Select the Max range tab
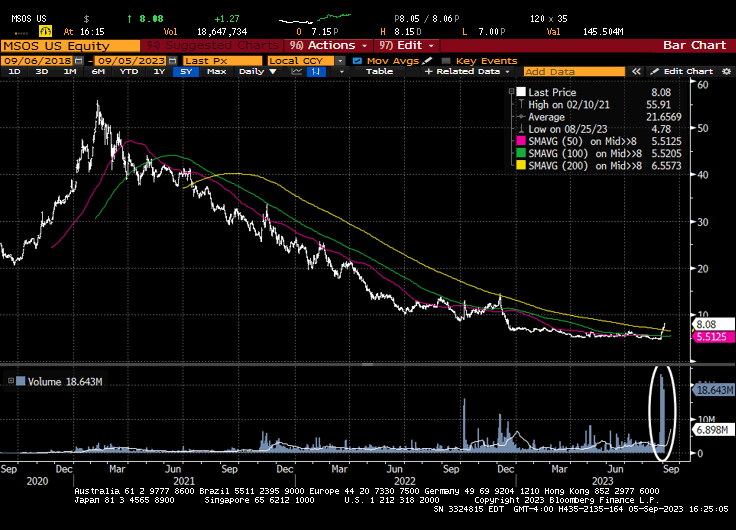 click(x=216, y=71)
